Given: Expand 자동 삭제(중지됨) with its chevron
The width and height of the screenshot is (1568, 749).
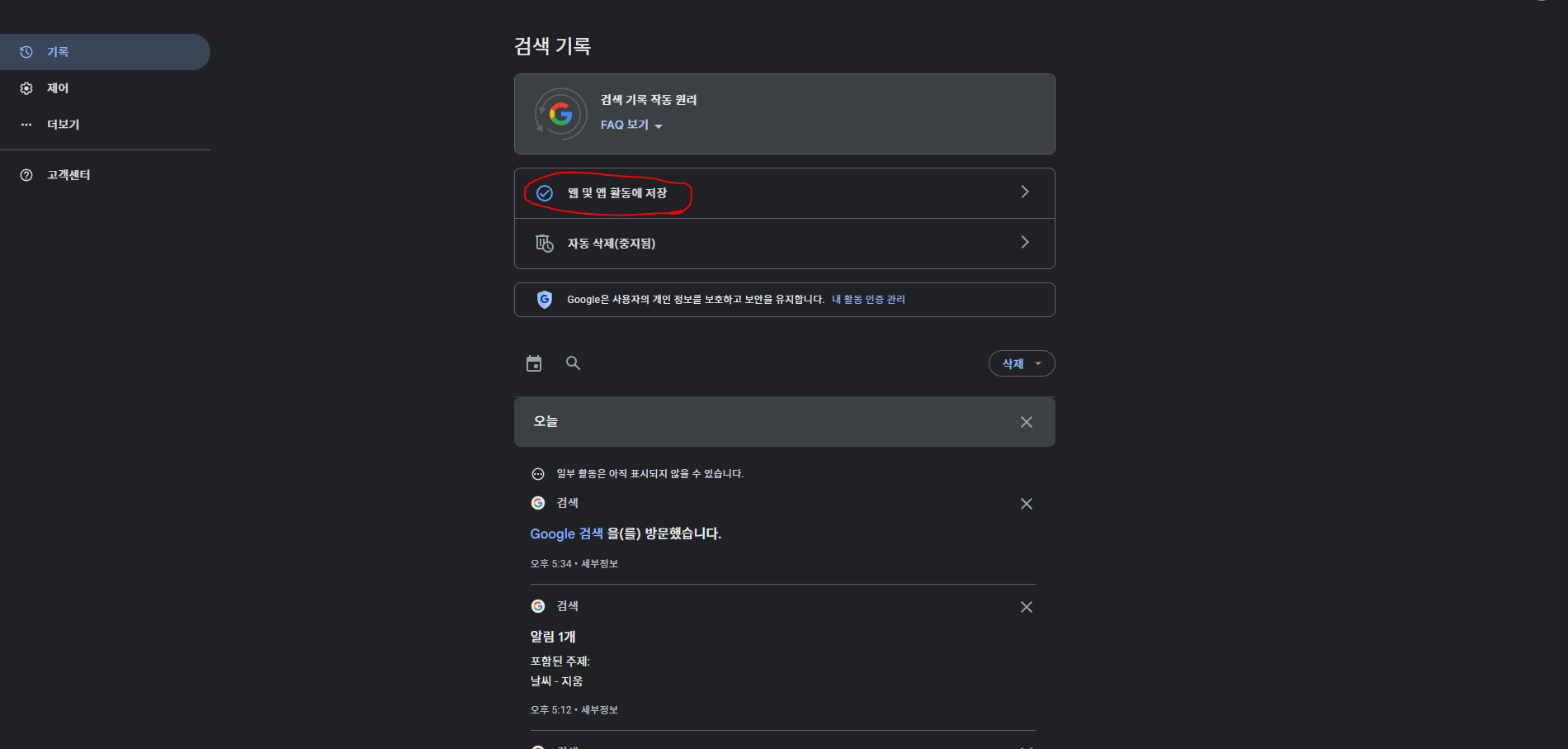Looking at the screenshot, I should click(1024, 242).
